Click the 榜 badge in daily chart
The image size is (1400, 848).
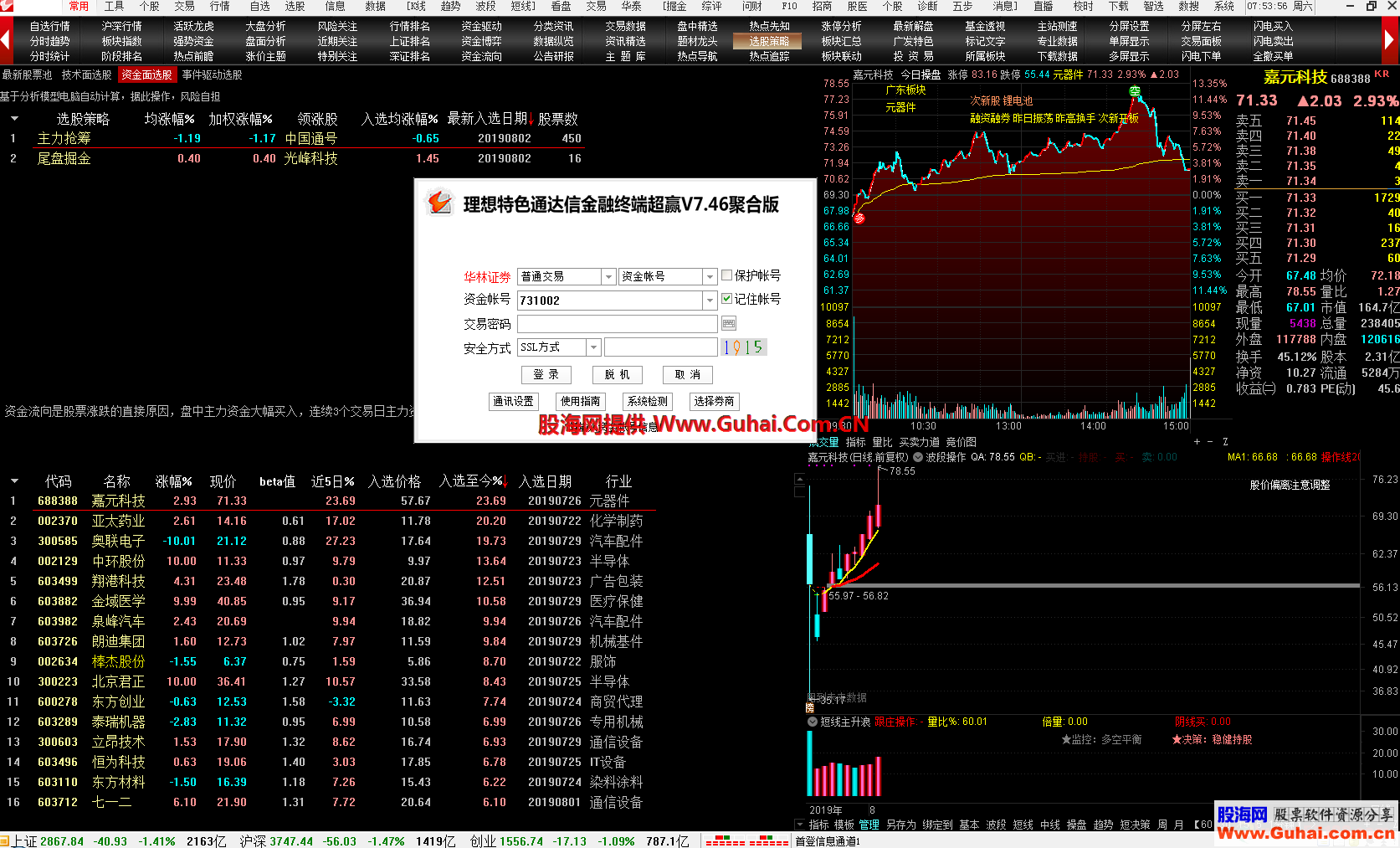tap(810, 708)
